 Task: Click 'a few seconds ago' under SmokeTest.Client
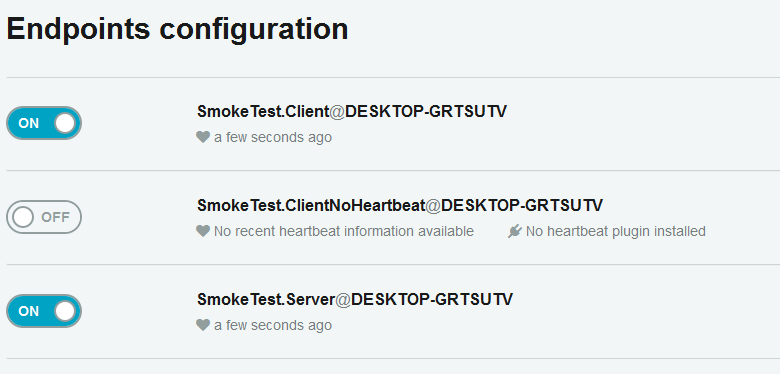pyautogui.click(x=273, y=137)
